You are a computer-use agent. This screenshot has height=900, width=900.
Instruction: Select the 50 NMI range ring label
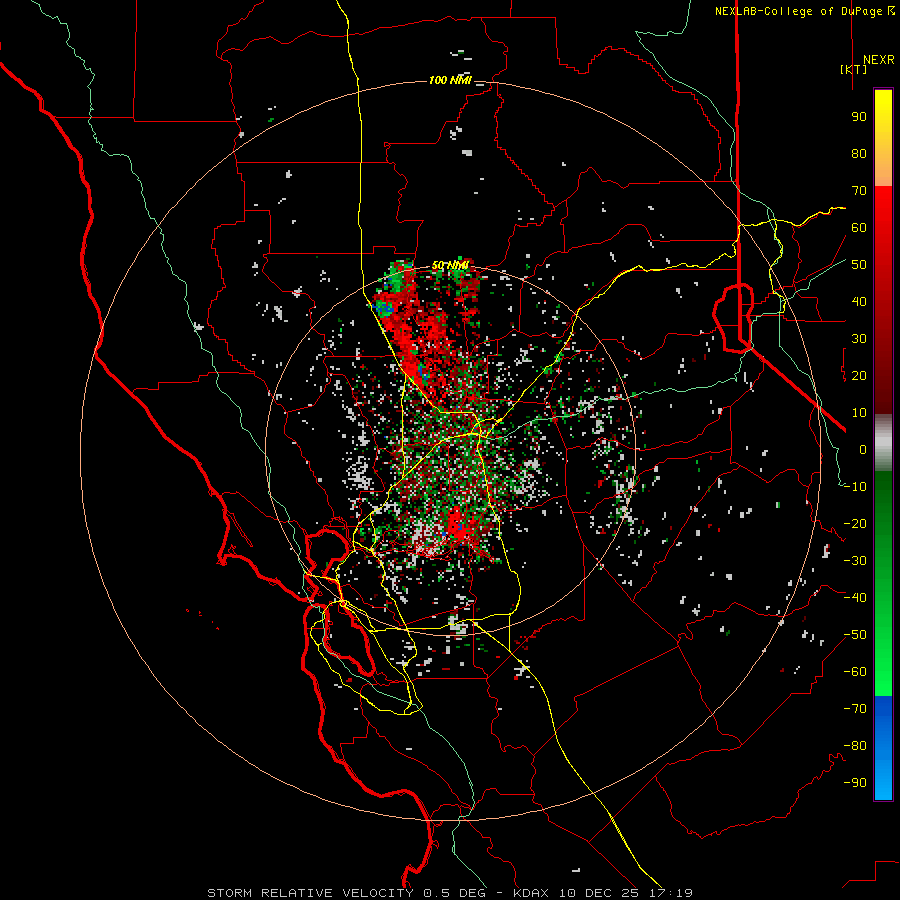(450, 265)
